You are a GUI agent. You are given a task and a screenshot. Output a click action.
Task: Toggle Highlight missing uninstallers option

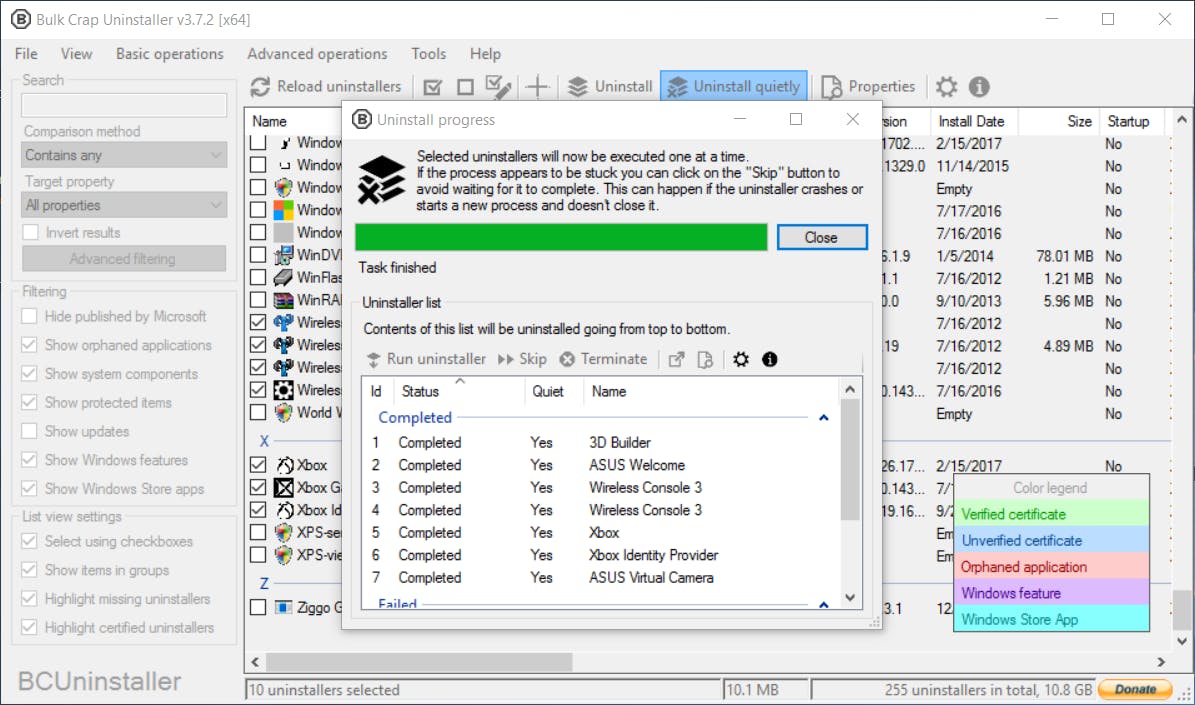pos(29,599)
